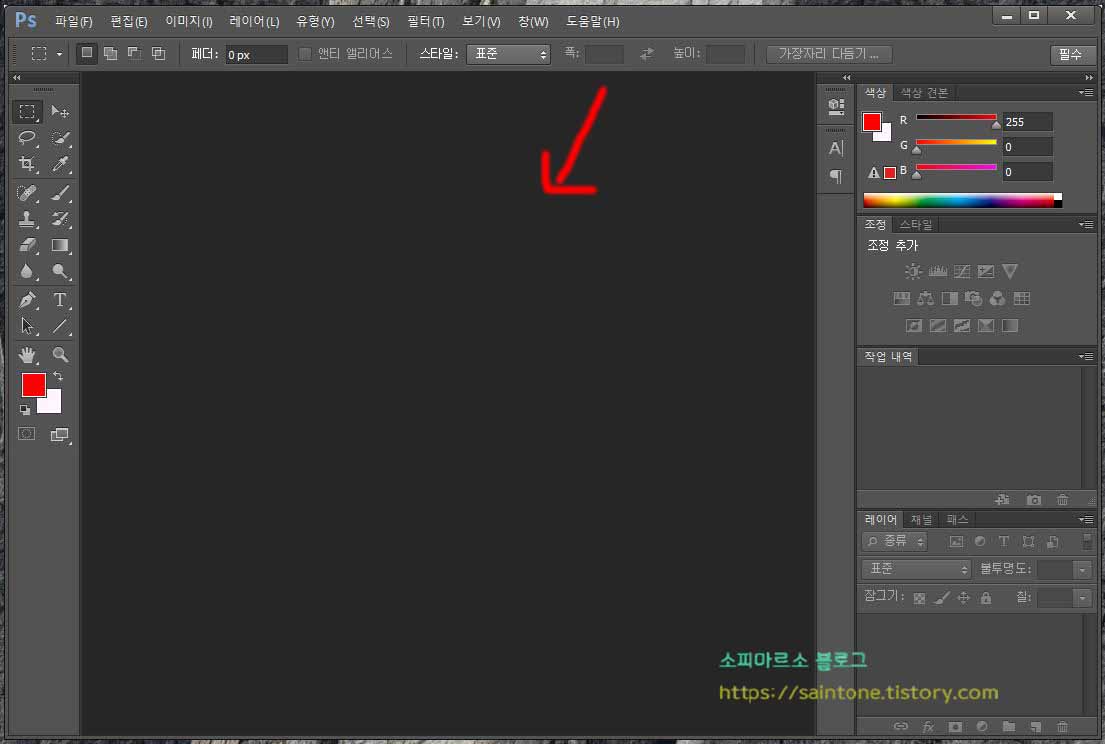Toggle Quick Mask mode
The image size is (1105, 744).
point(27,434)
